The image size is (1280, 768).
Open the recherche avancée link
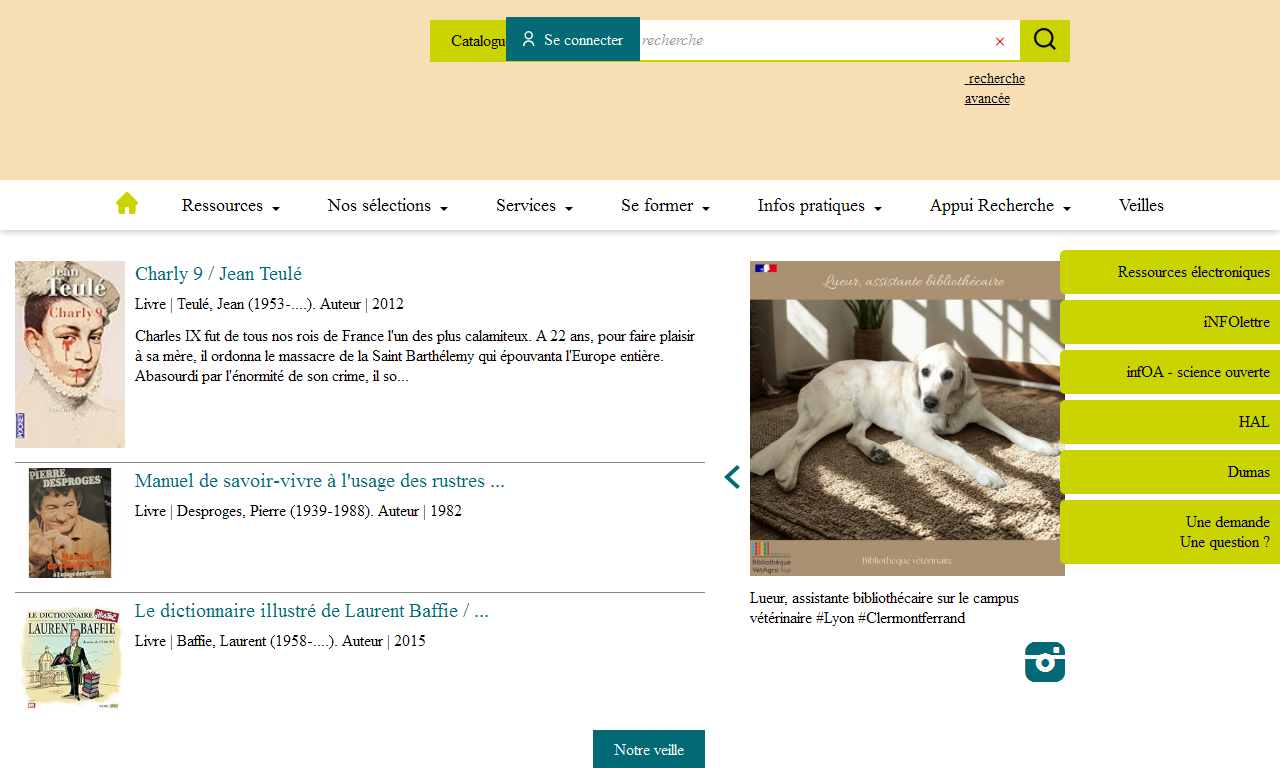994,88
